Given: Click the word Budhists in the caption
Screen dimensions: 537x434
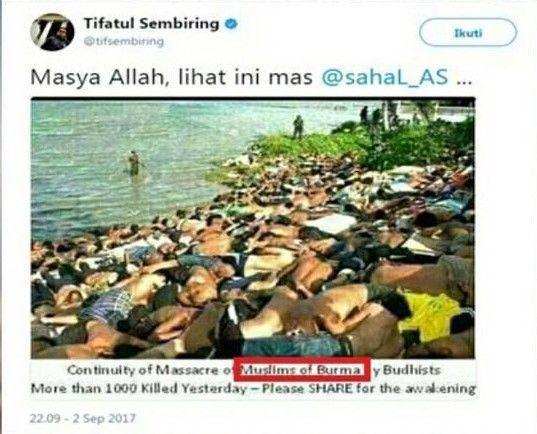Looking at the screenshot, I should click(411, 370).
